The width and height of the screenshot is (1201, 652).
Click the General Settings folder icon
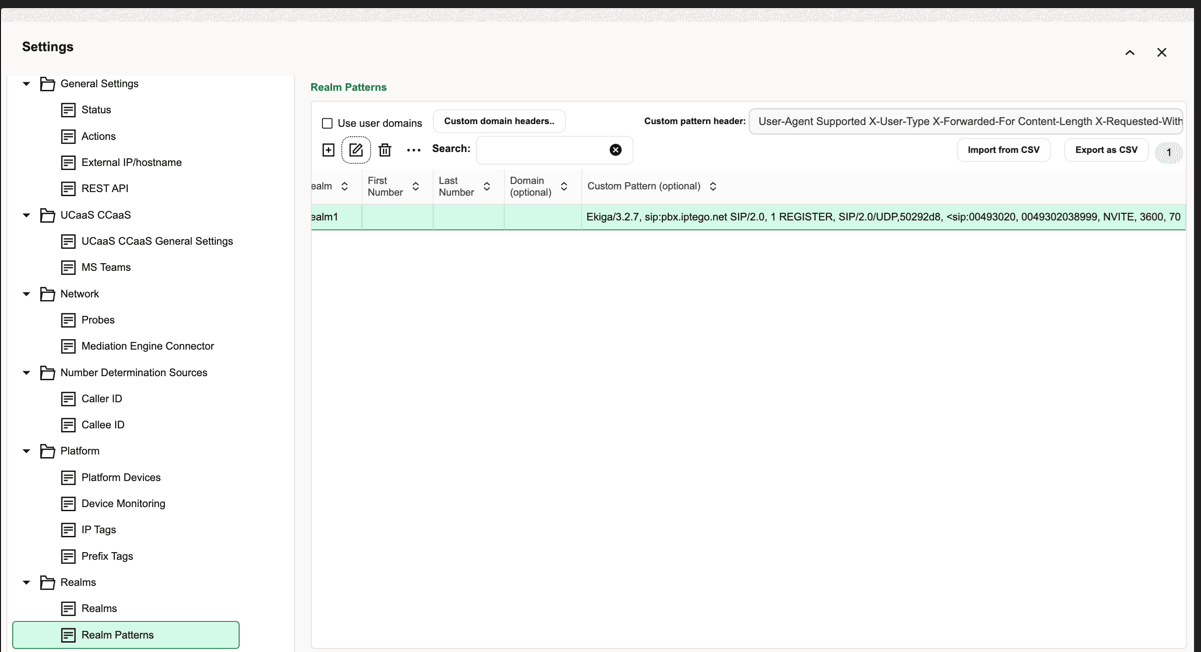coord(47,83)
